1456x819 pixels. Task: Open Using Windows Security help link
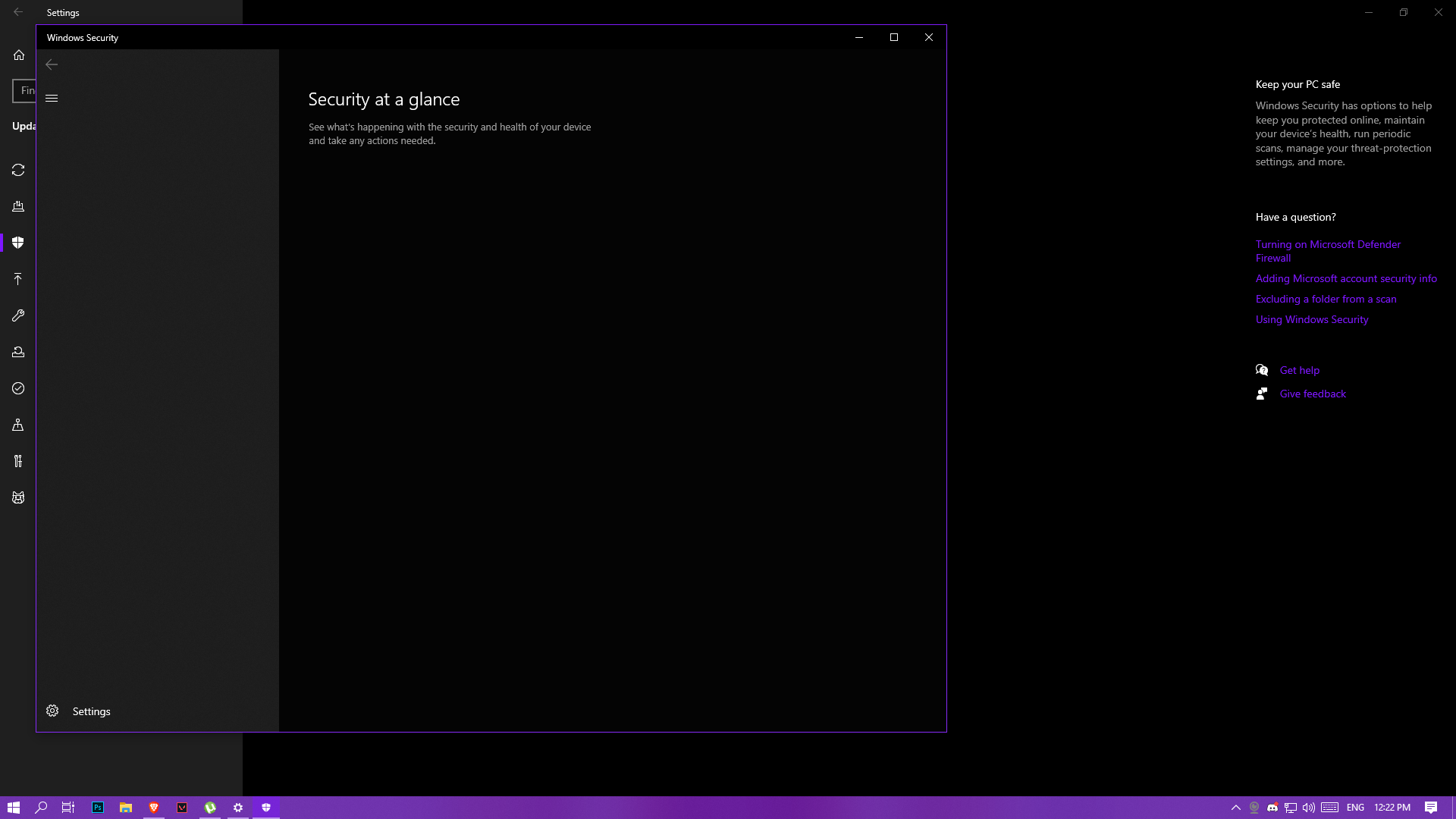pyautogui.click(x=1312, y=319)
